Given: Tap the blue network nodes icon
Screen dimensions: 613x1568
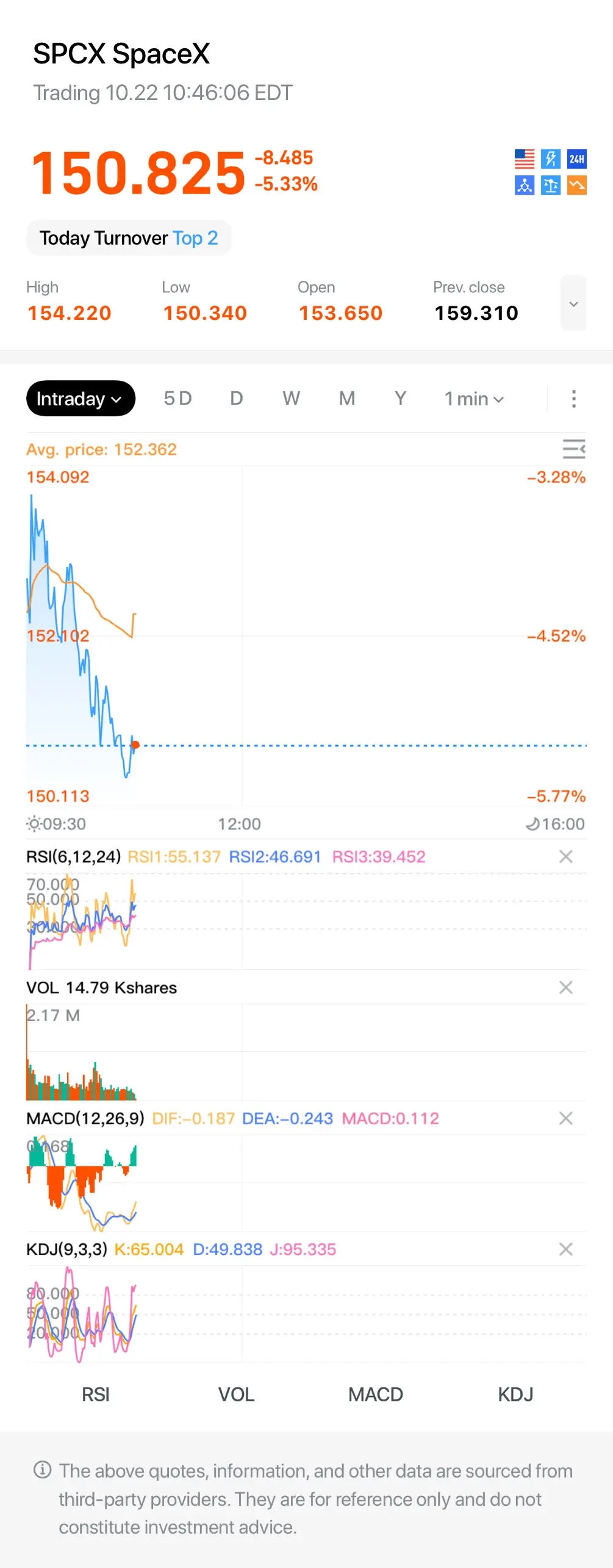Looking at the screenshot, I should (x=524, y=185).
